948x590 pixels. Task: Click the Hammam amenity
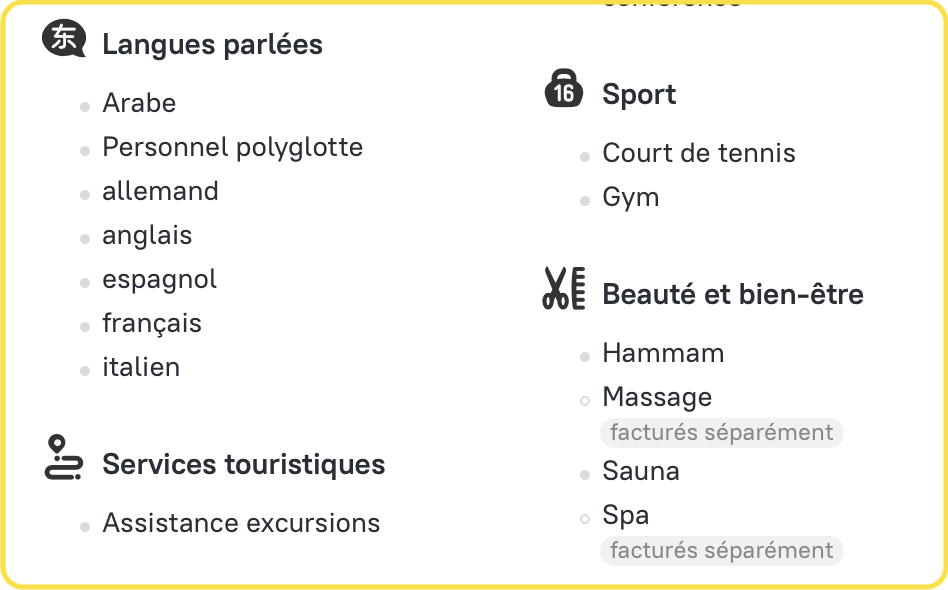[x=663, y=353]
